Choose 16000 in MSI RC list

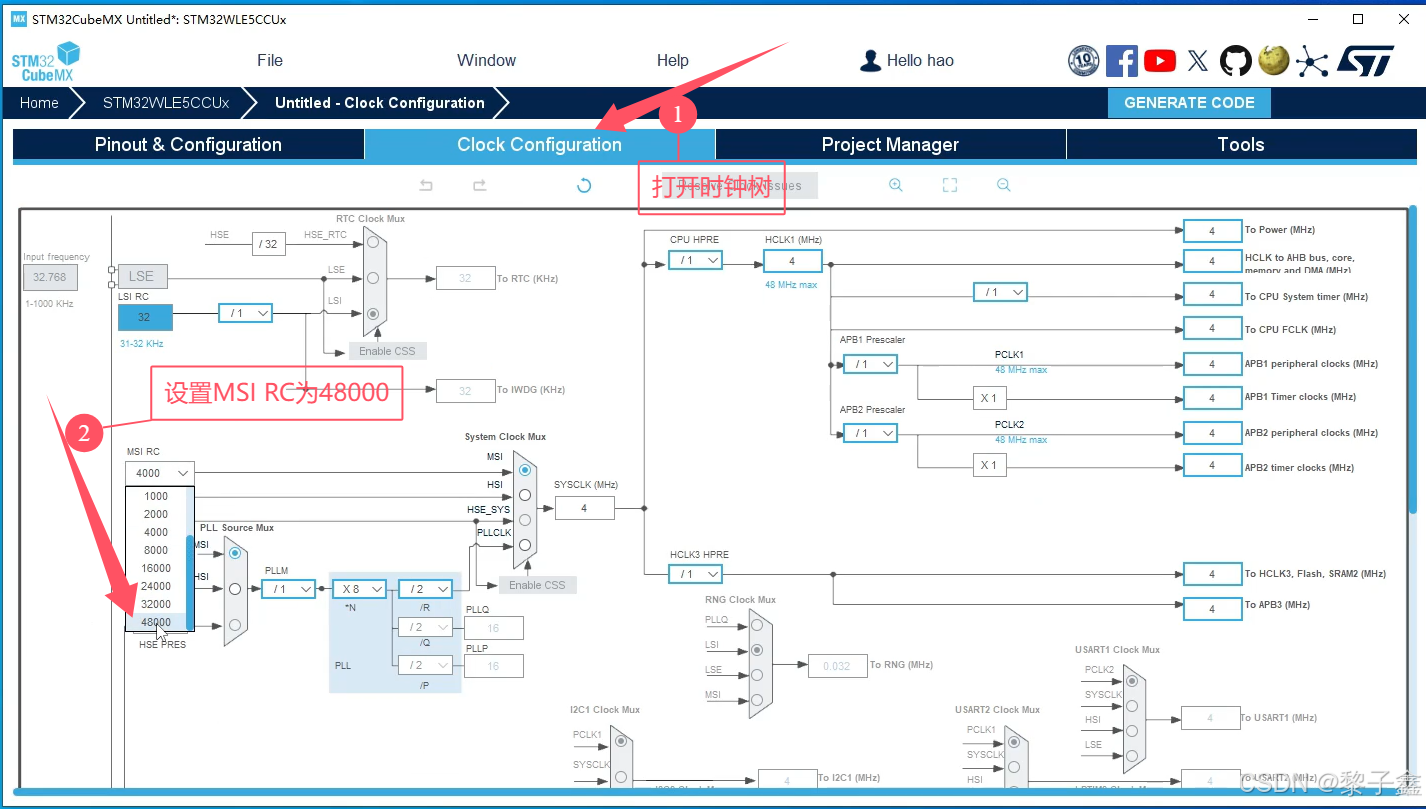pos(156,568)
